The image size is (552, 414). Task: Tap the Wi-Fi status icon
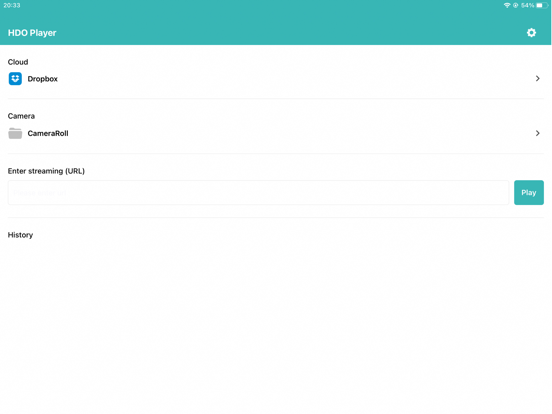point(507,5)
